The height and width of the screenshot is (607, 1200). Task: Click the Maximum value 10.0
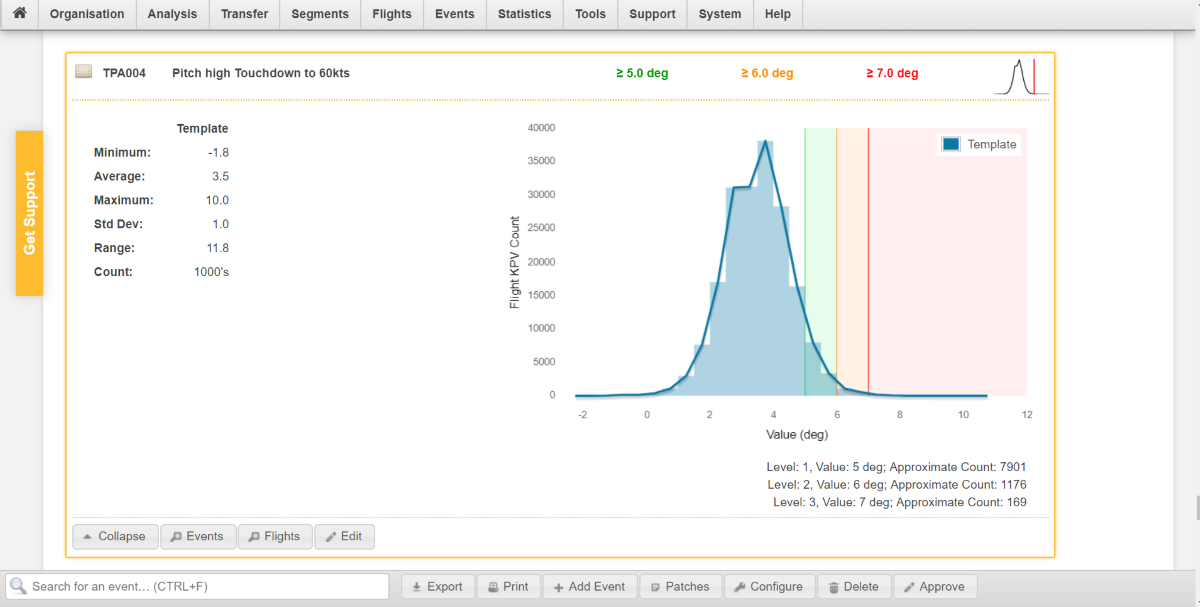[218, 200]
